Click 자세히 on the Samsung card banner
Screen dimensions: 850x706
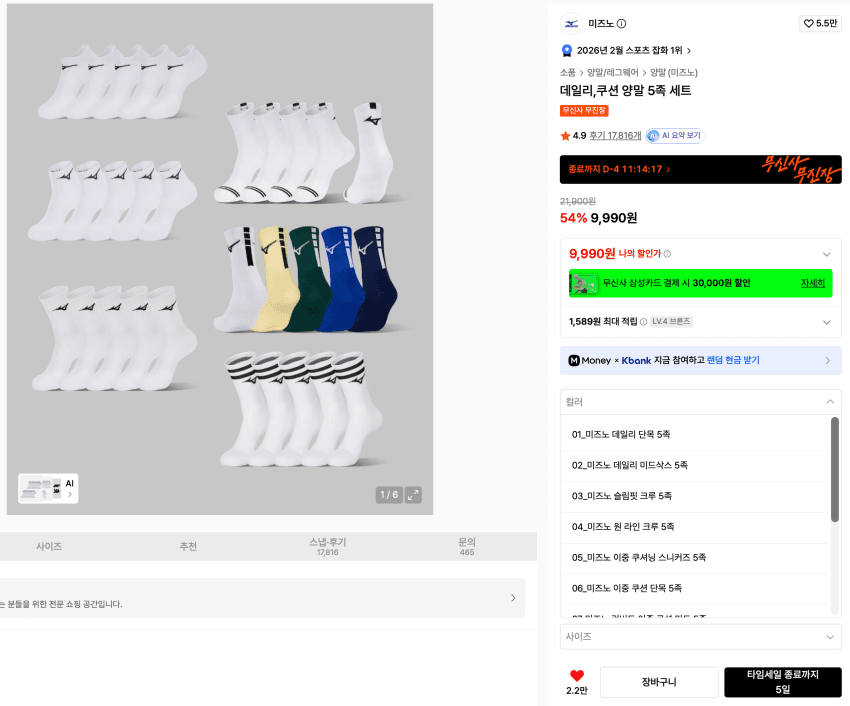813,283
